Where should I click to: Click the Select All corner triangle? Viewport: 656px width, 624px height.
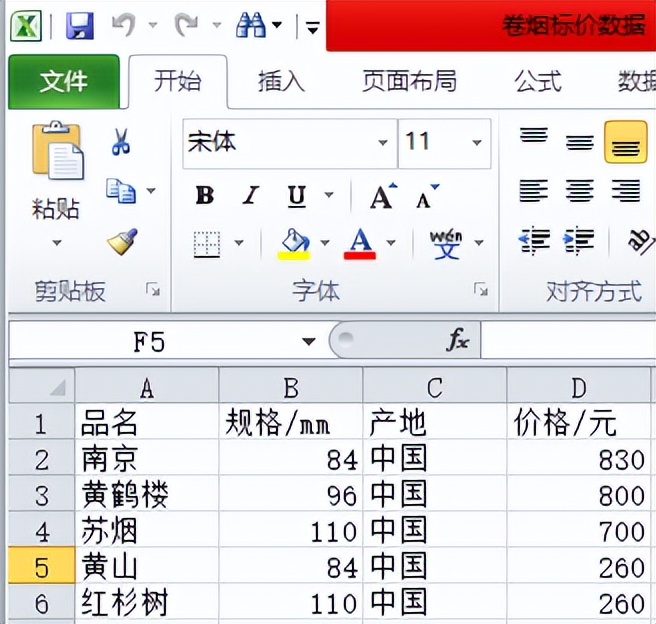pos(41,386)
